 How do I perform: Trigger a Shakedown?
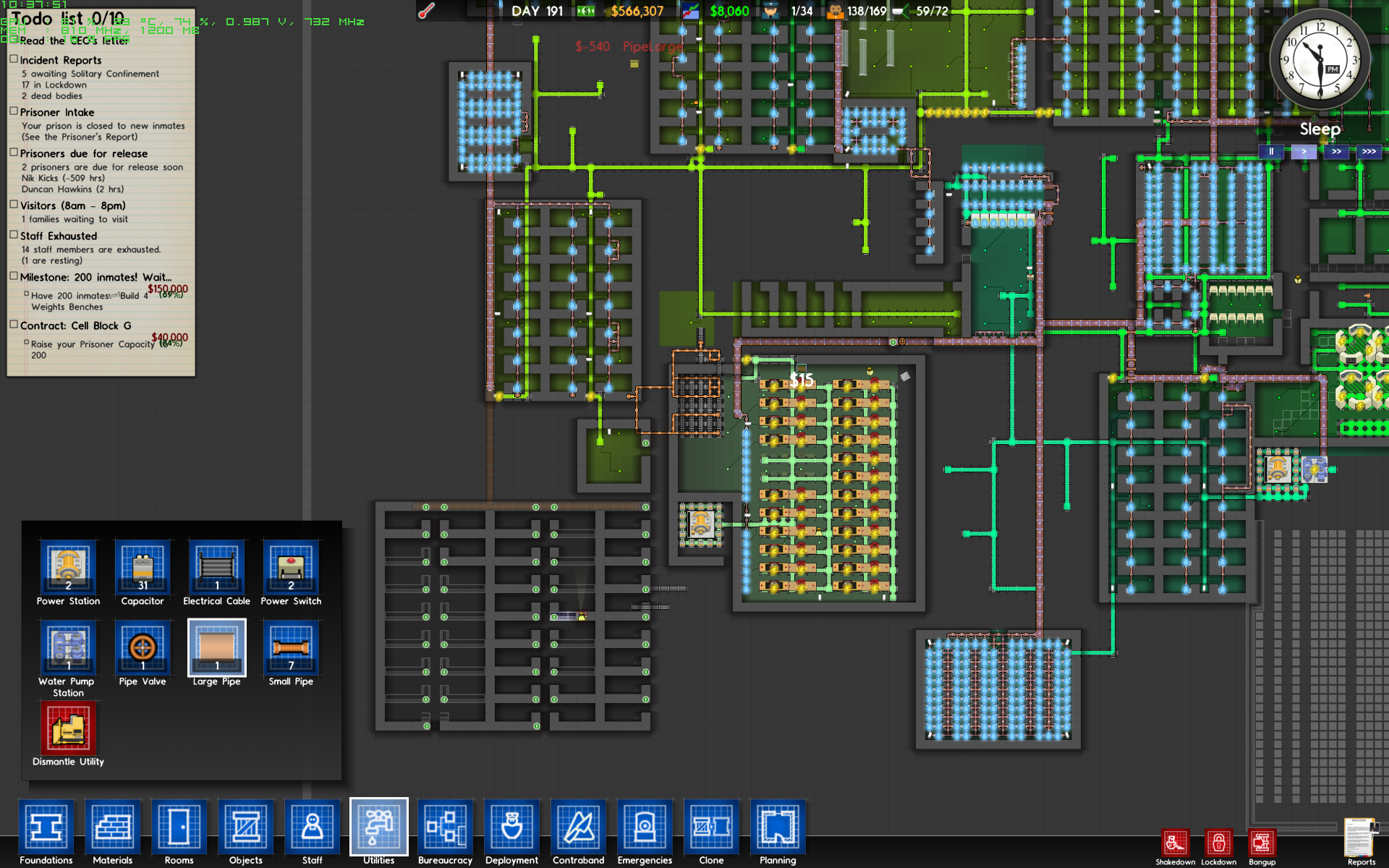click(1176, 843)
